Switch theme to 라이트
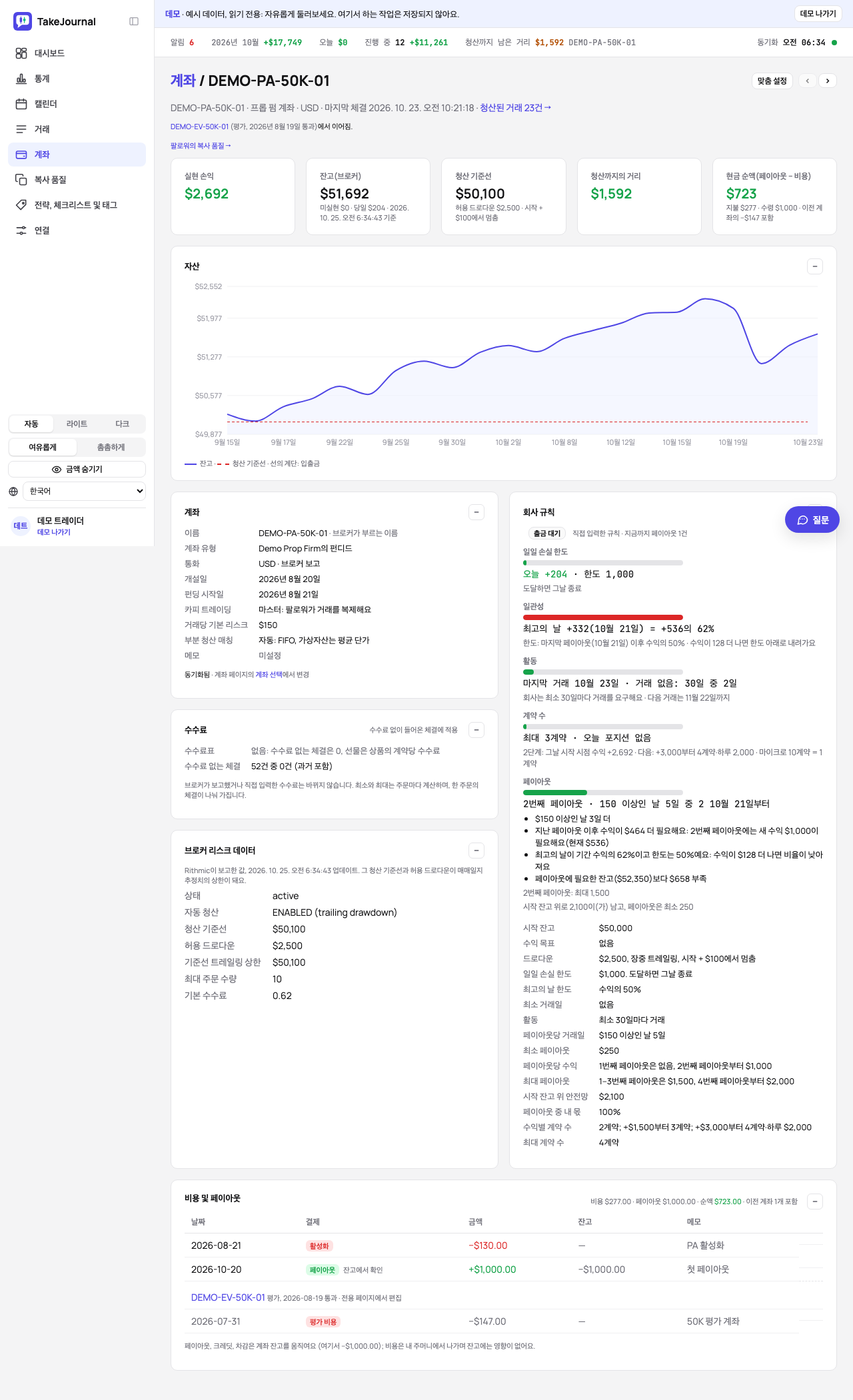The image size is (853, 1400). (77, 424)
